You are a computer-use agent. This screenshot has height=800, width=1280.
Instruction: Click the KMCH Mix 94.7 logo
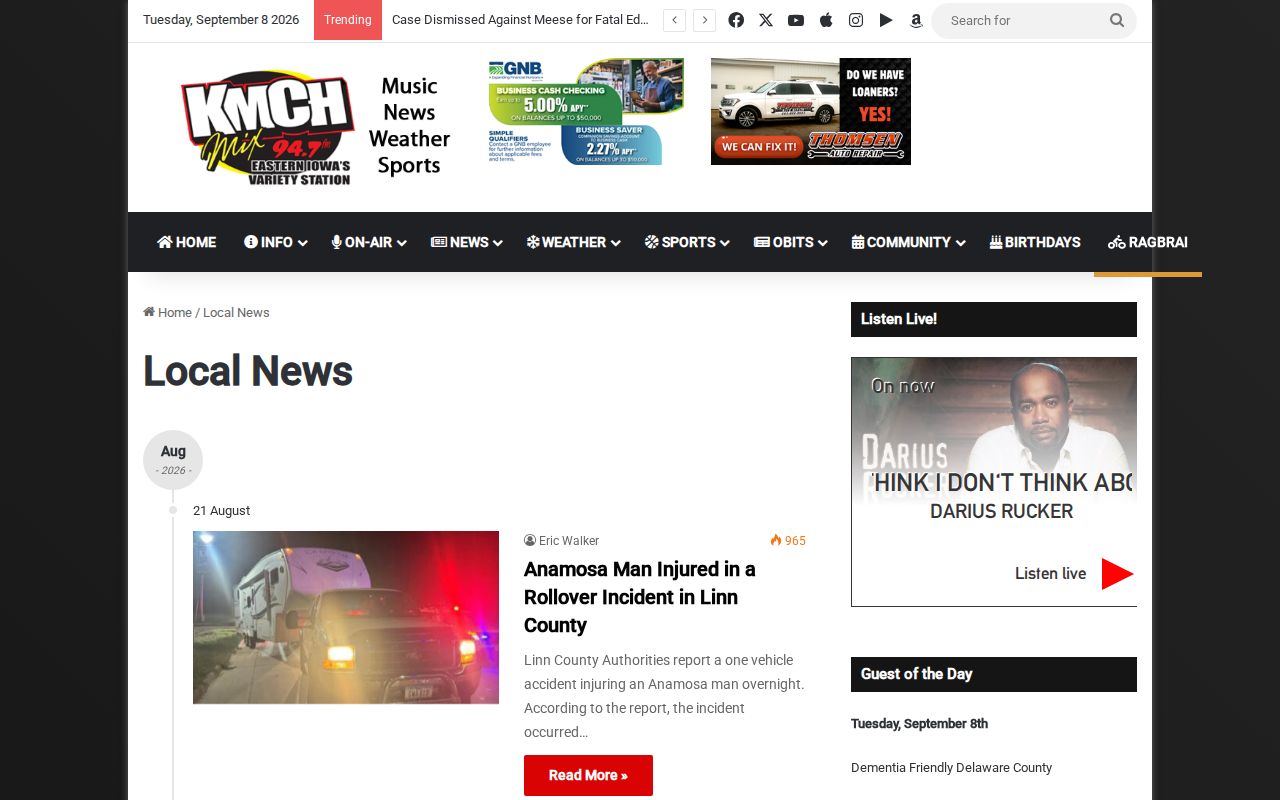tap(267, 126)
